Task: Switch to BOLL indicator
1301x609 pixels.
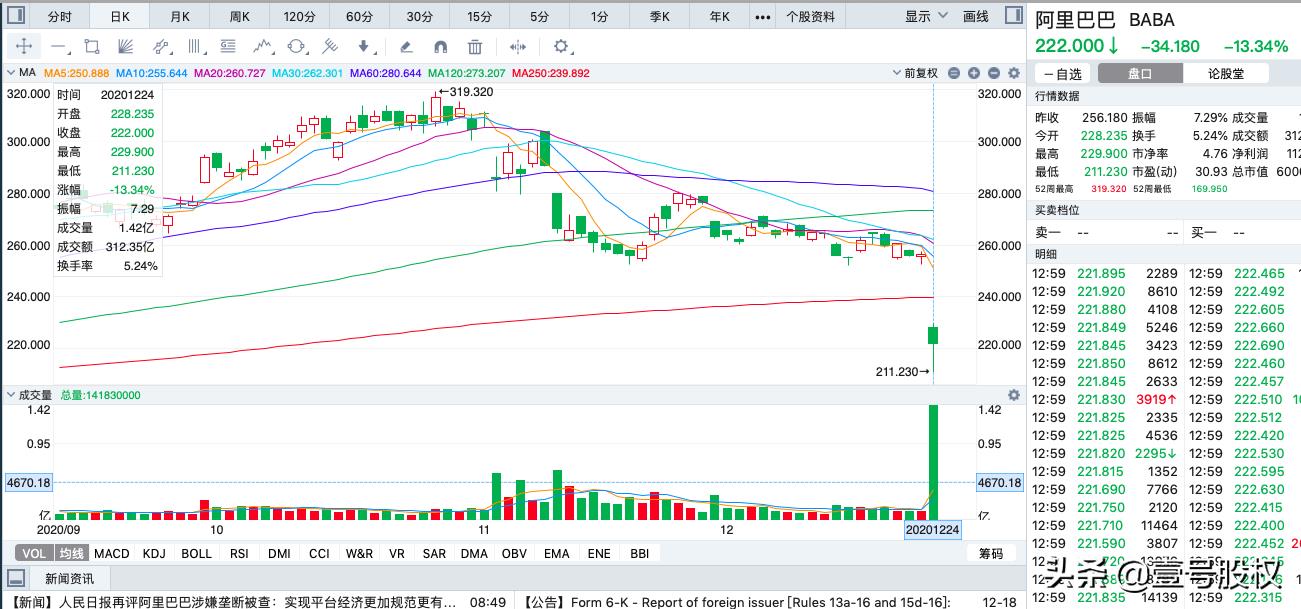Action: coord(197,553)
